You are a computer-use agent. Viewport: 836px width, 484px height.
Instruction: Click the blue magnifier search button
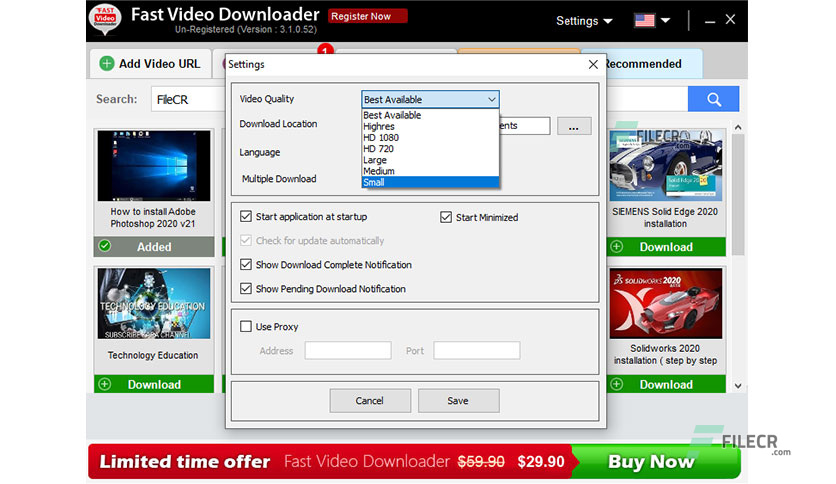[713, 99]
